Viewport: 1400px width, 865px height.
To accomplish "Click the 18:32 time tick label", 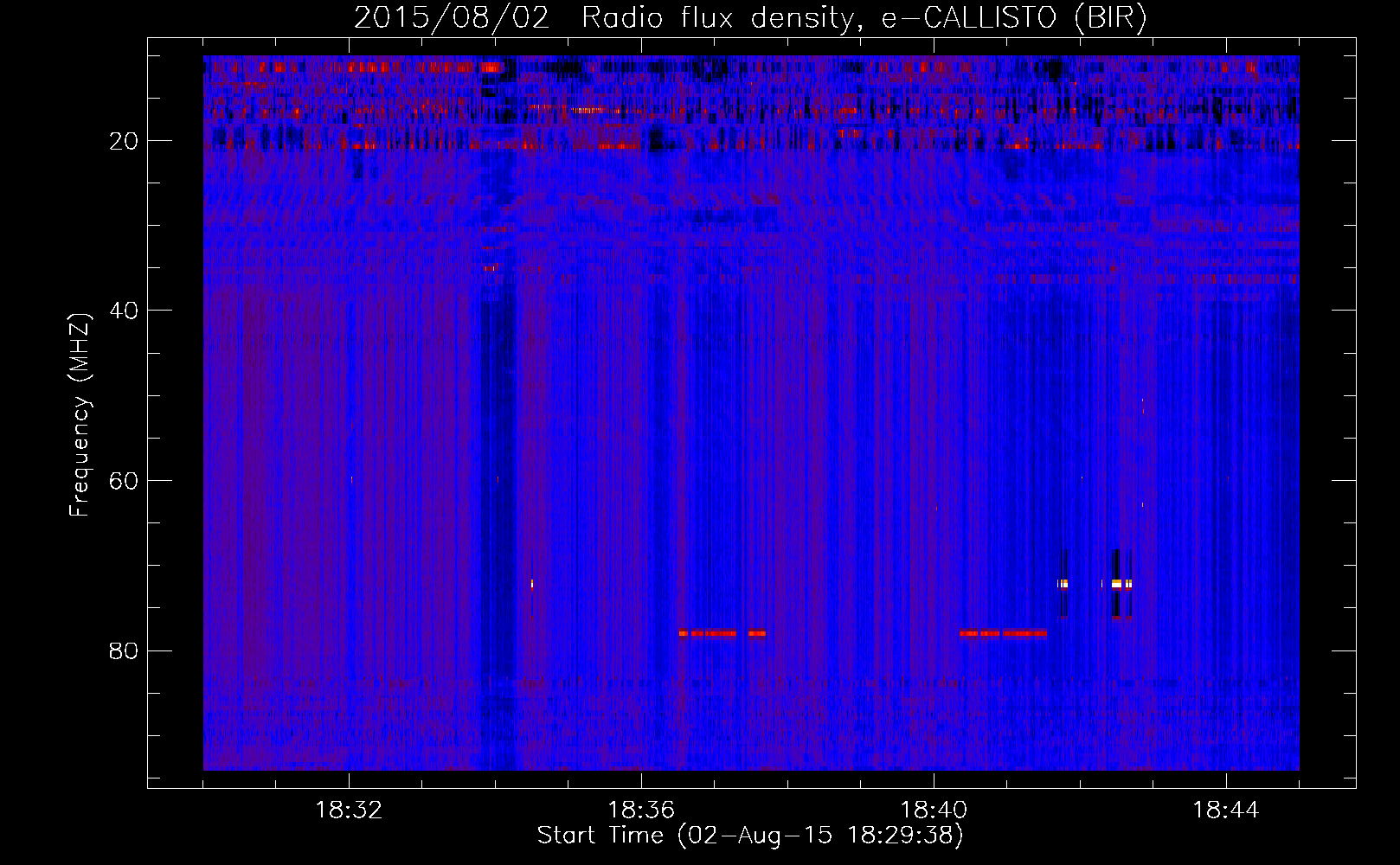I will pyautogui.click(x=349, y=811).
